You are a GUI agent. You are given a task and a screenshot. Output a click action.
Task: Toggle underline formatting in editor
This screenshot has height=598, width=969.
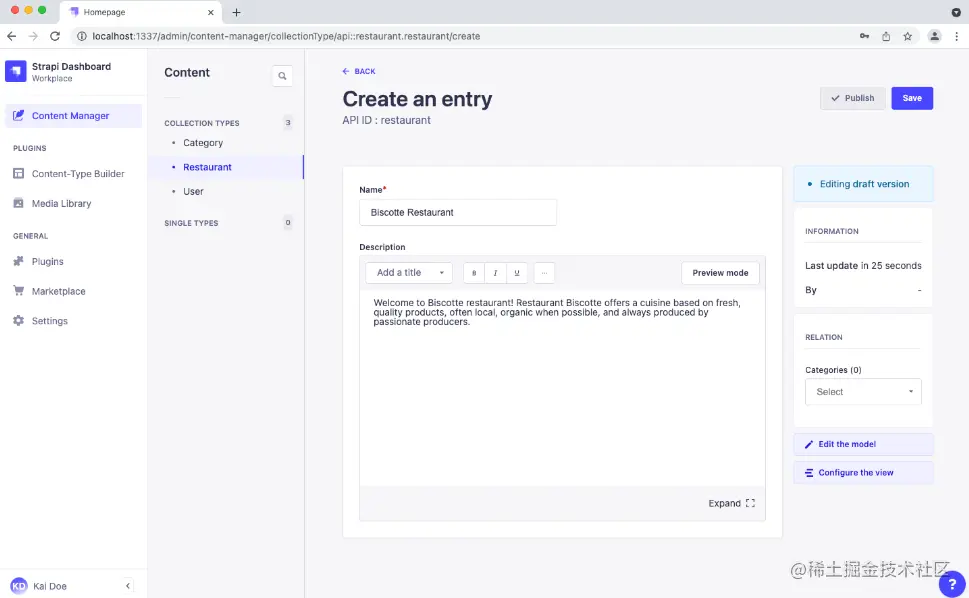point(517,273)
